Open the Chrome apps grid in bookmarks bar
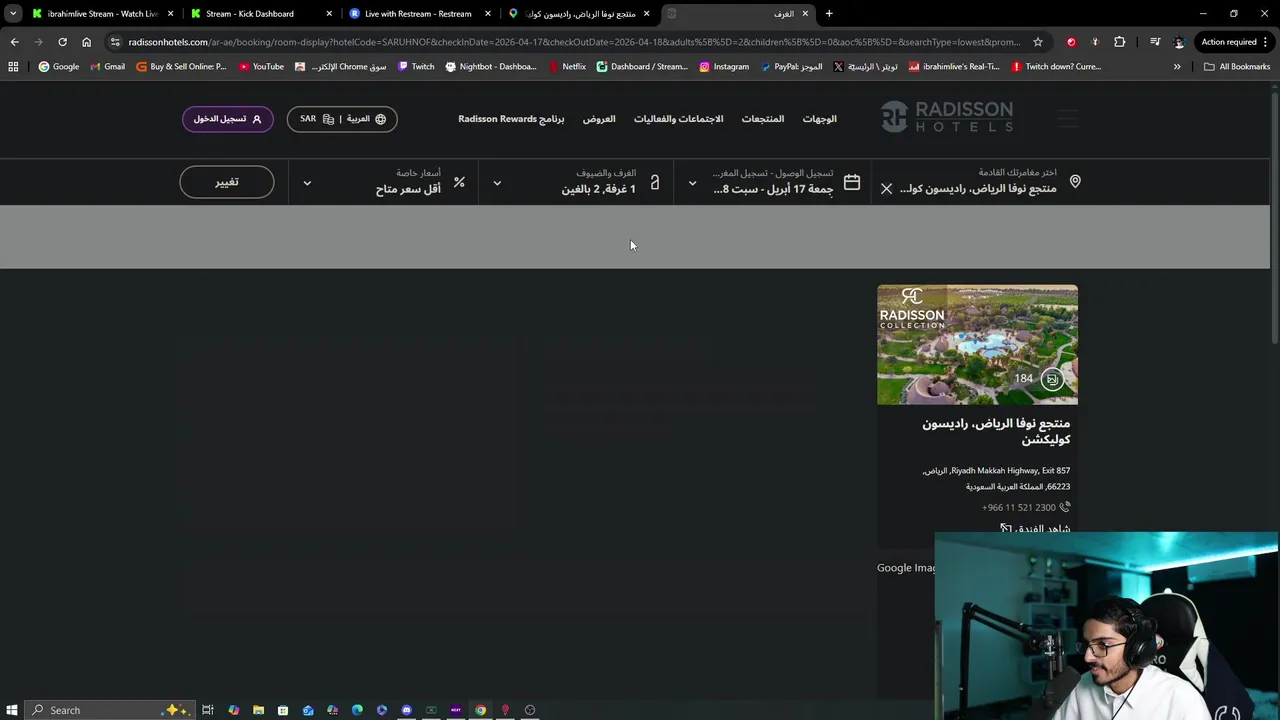 (x=13, y=66)
